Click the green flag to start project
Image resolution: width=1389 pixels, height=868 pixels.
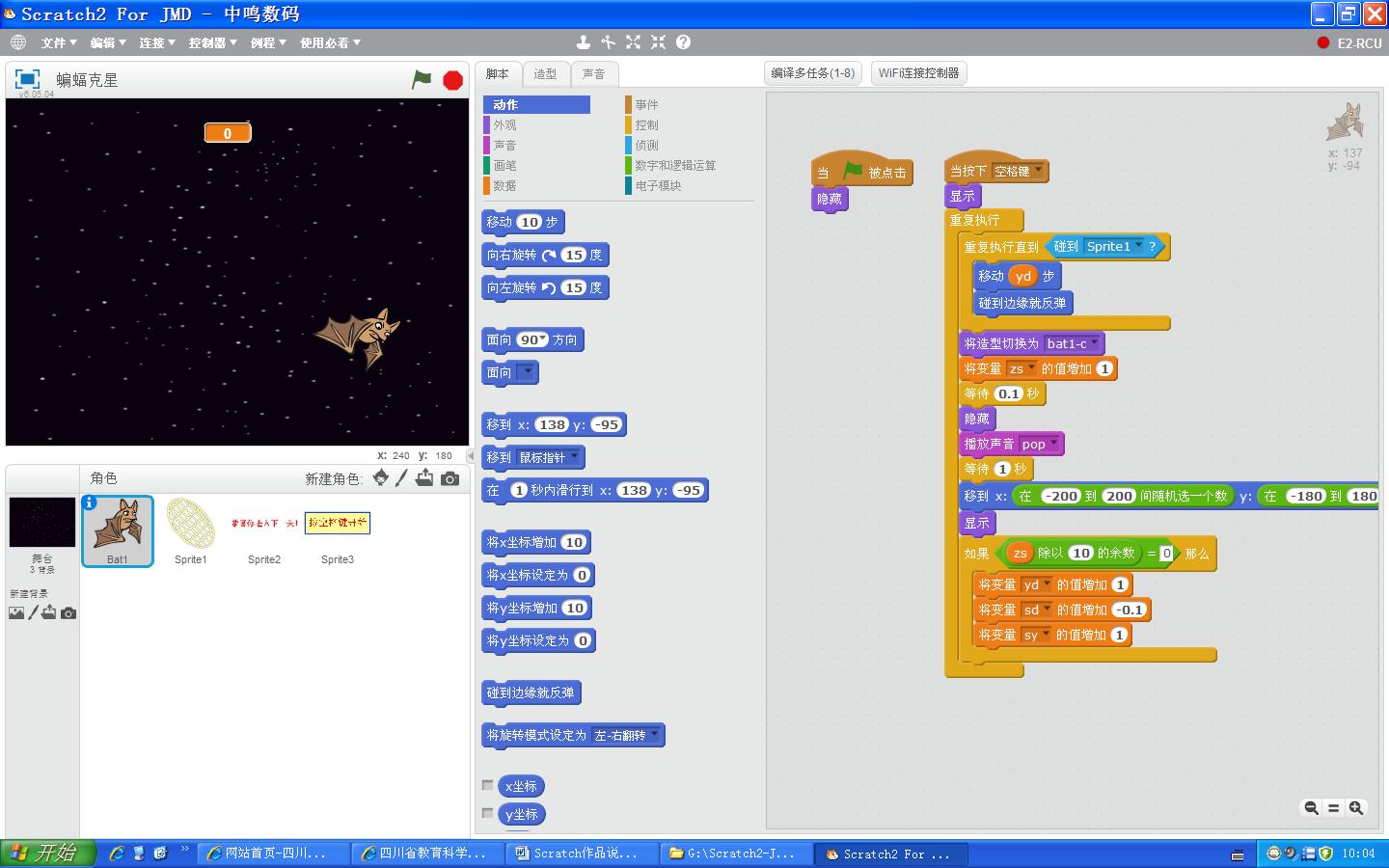click(422, 80)
